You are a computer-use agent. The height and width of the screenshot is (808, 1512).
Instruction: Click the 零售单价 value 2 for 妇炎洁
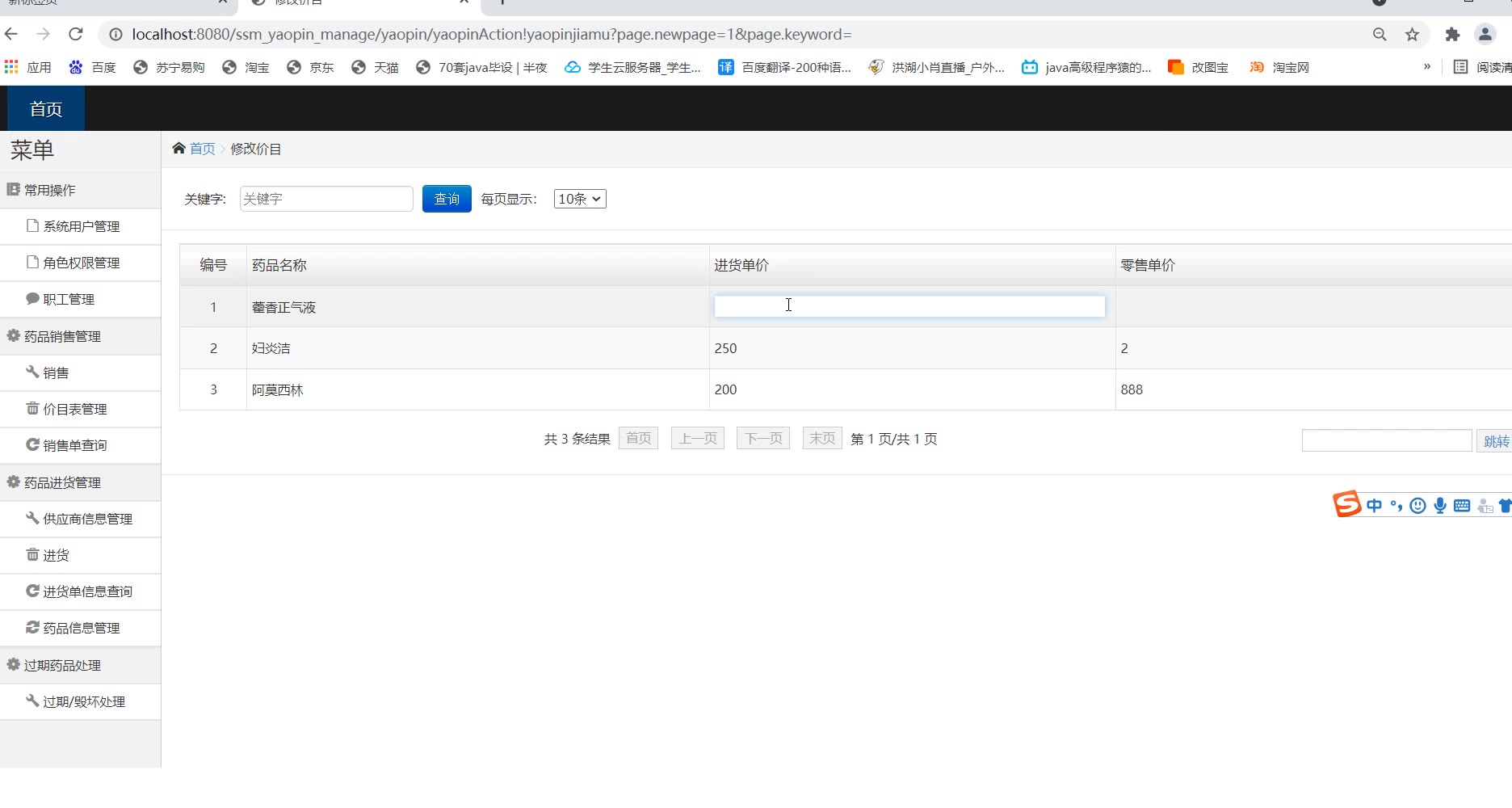pyautogui.click(x=1124, y=348)
